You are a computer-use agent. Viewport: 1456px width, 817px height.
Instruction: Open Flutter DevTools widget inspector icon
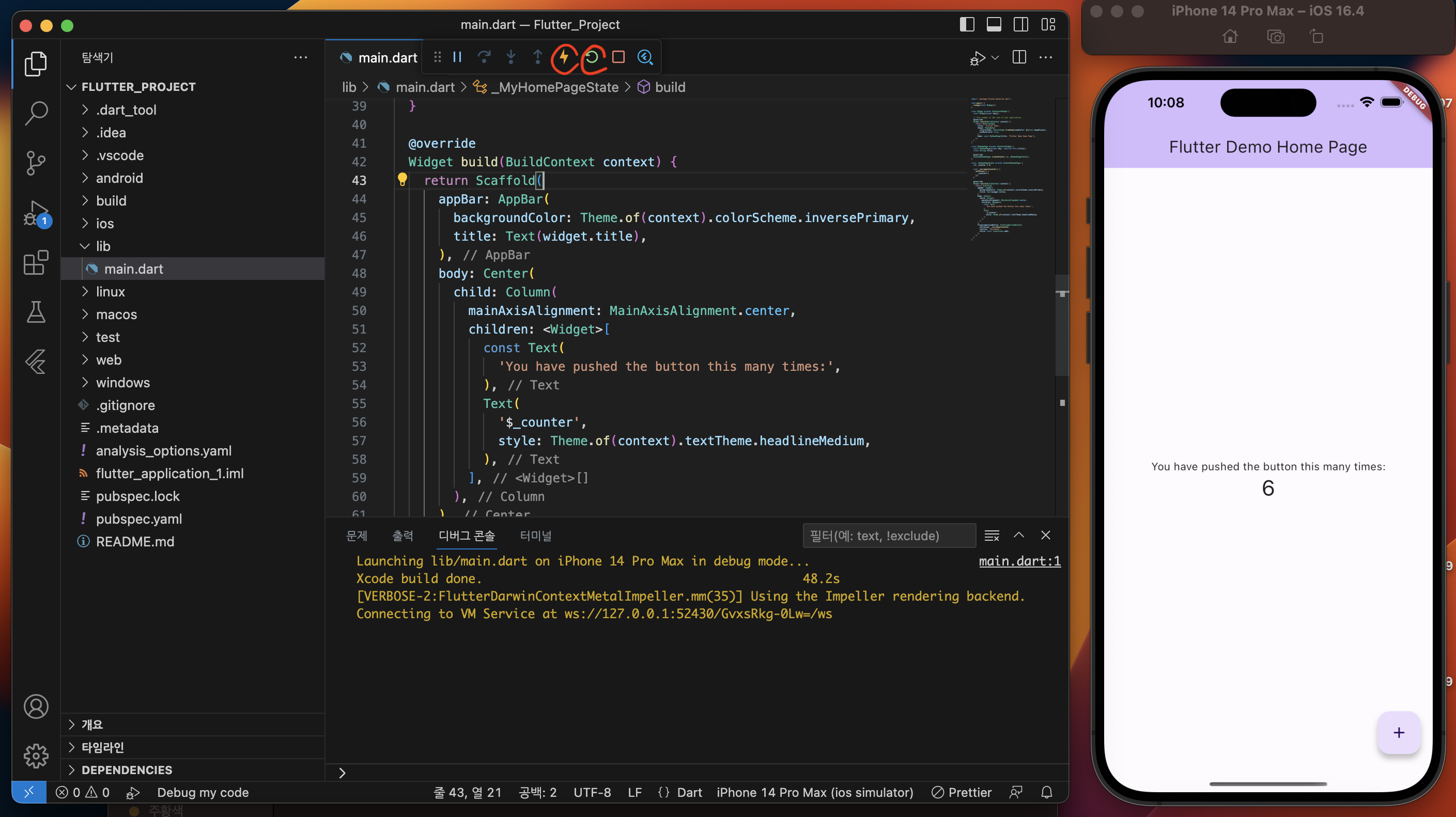coord(645,57)
